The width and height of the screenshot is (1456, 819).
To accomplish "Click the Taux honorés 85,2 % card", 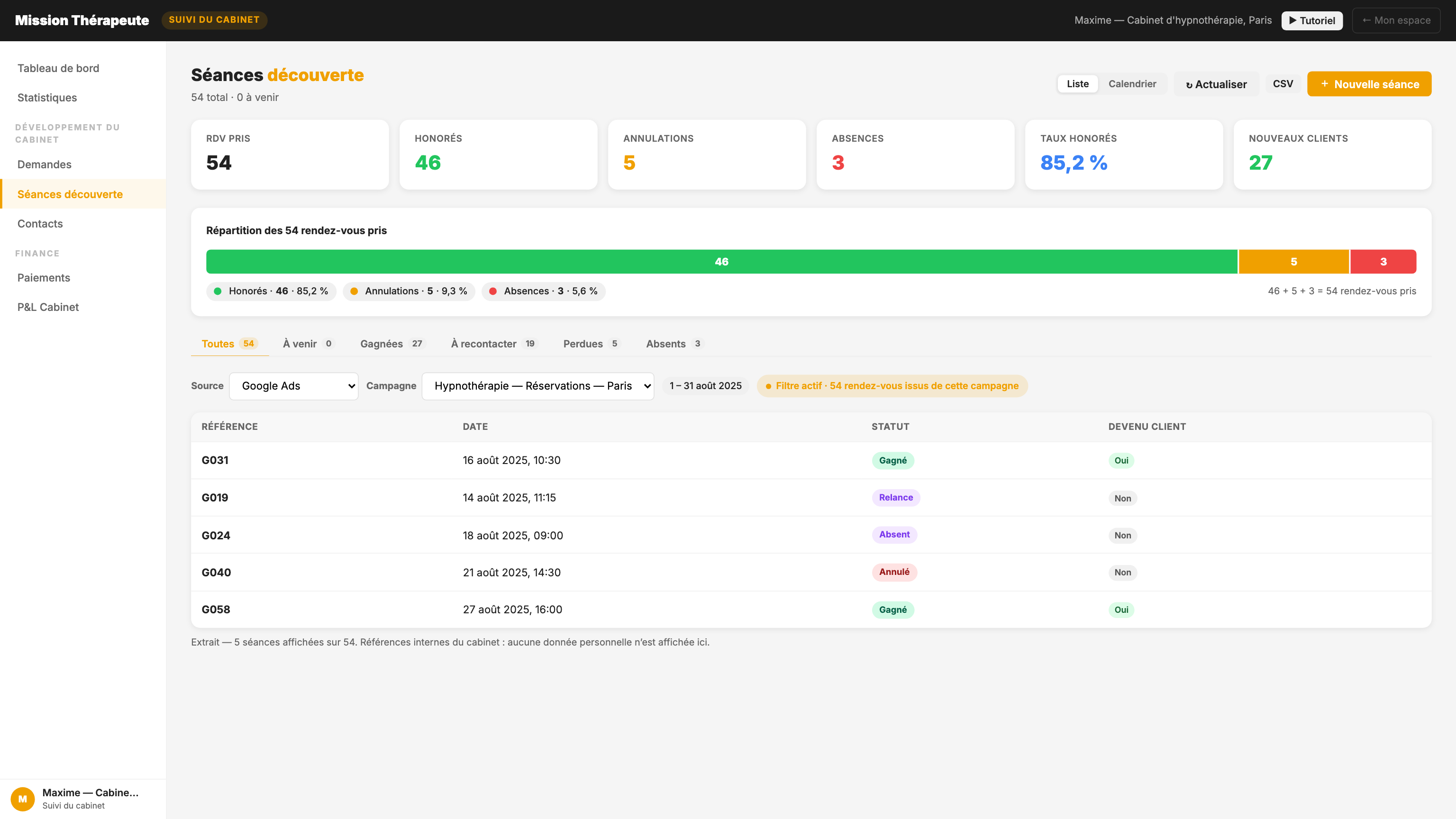I will coord(1124,155).
